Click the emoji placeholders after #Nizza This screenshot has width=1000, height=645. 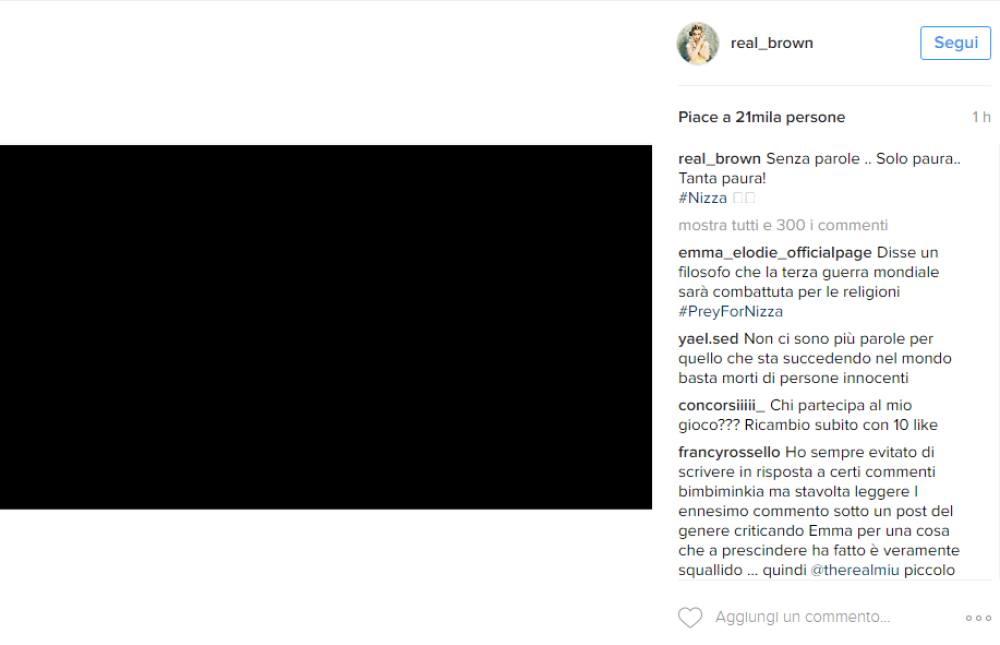pyautogui.click(x=744, y=198)
